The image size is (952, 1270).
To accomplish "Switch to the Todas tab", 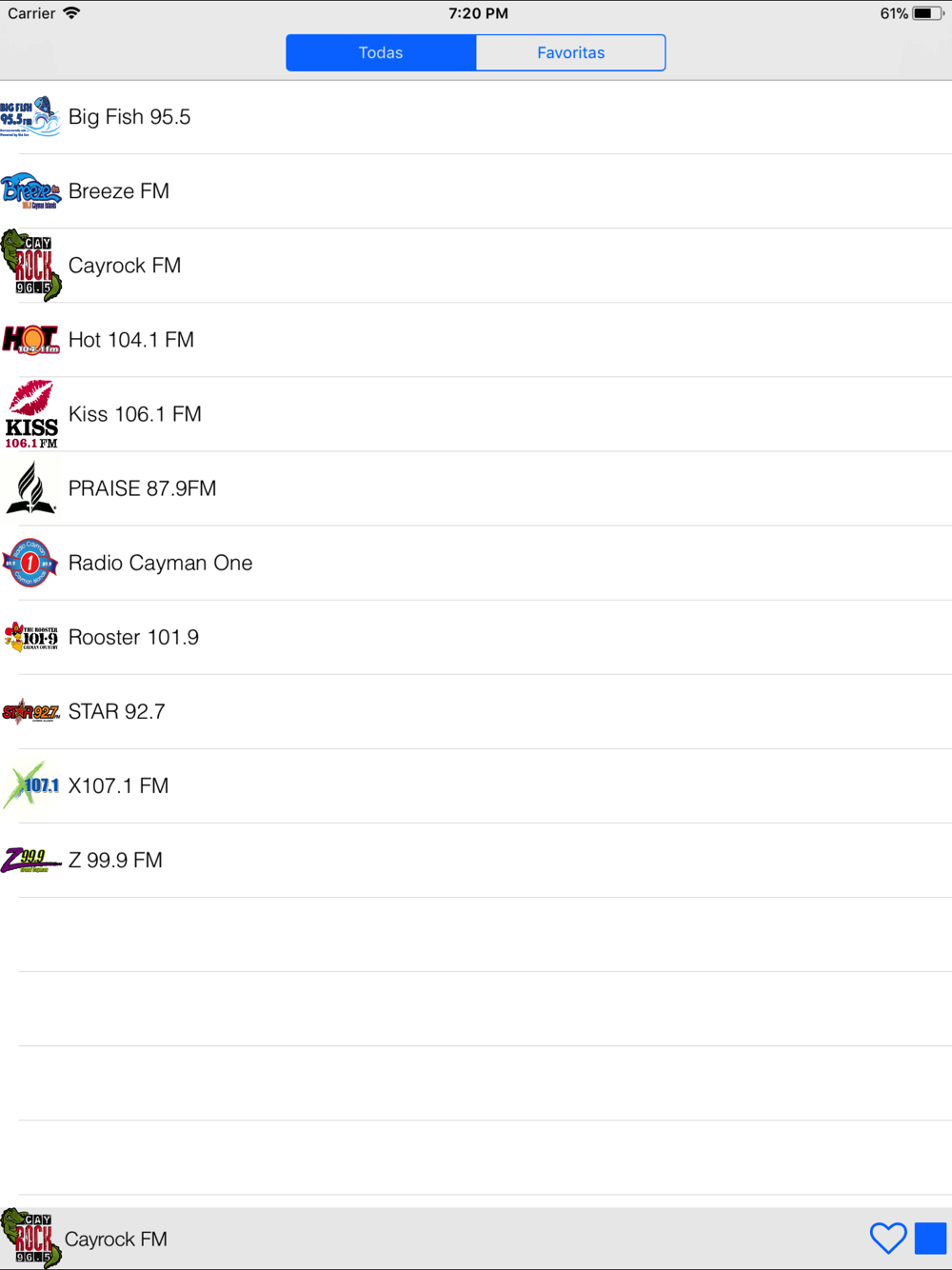I will 381,52.
